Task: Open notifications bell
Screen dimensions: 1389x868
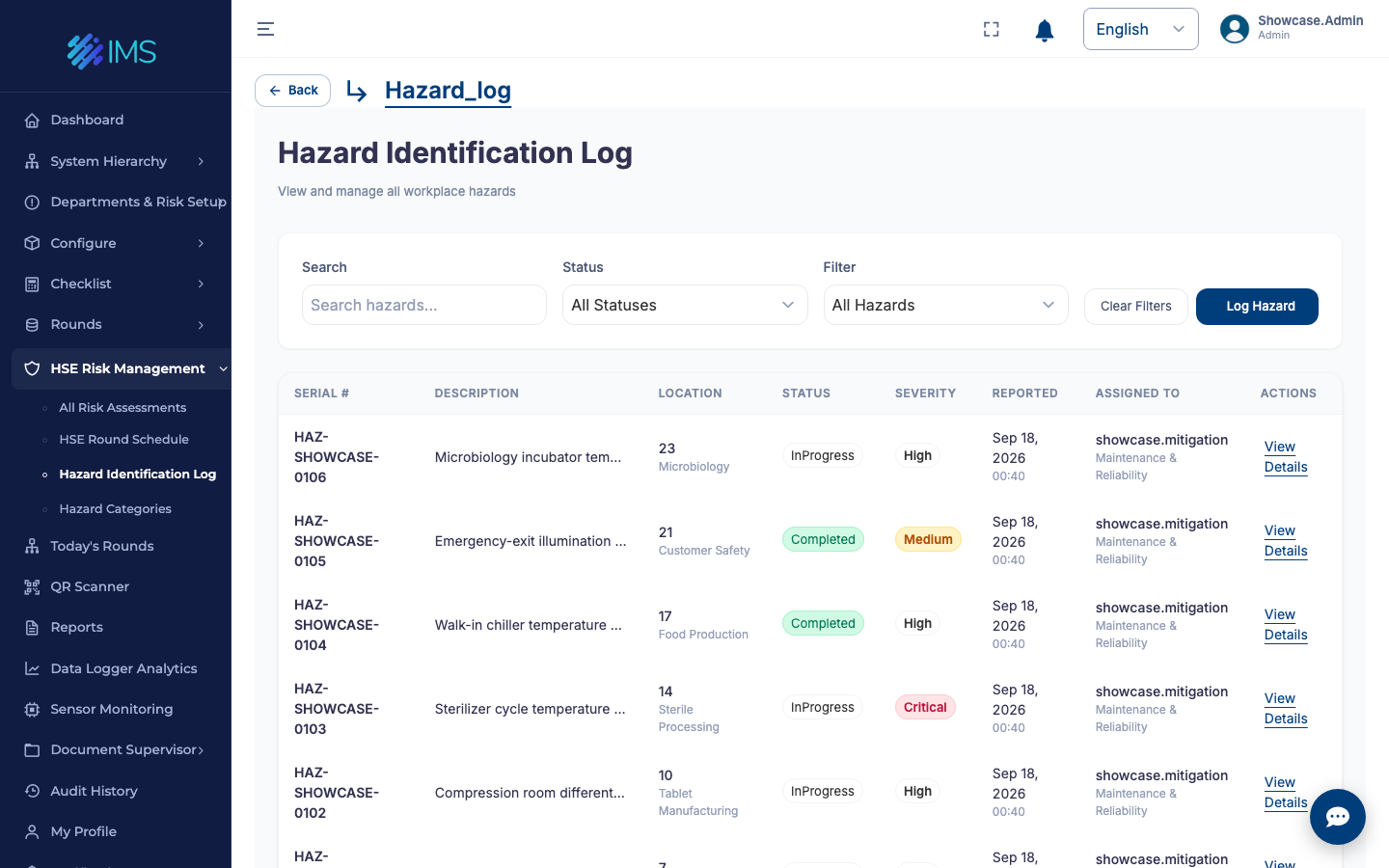Action: tap(1044, 30)
